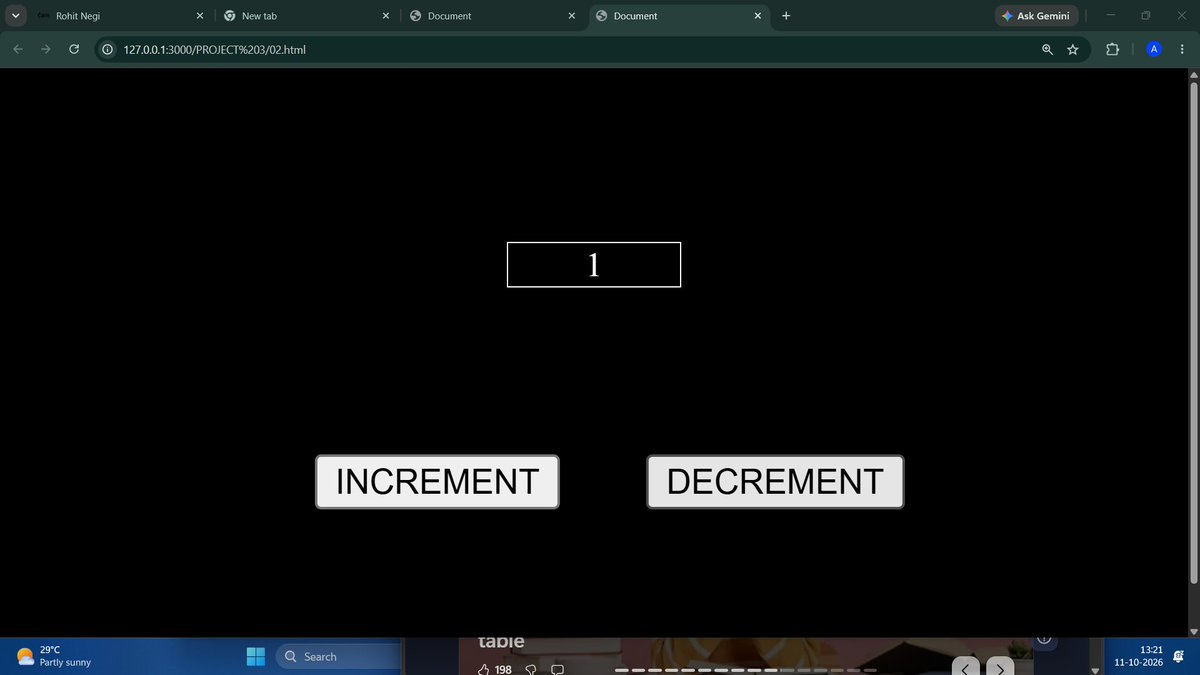Image resolution: width=1200 pixels, height=675 pixels.
Task: Click the dislike thumbs-down icon in widget
Action: tap(531, 669)
